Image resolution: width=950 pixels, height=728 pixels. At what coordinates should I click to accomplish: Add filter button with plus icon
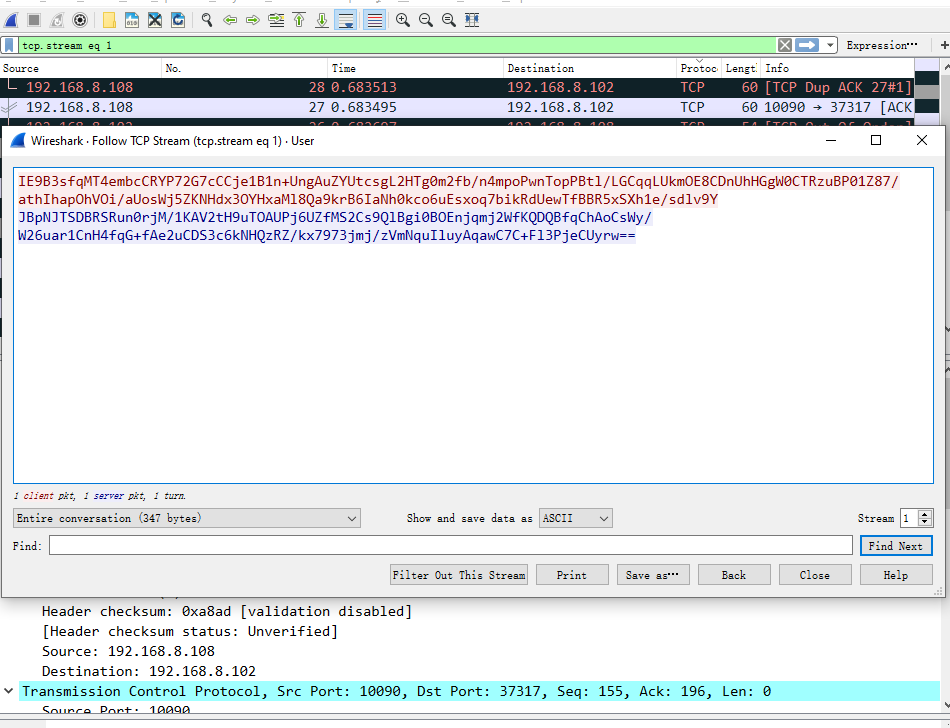tap(944, 45)
